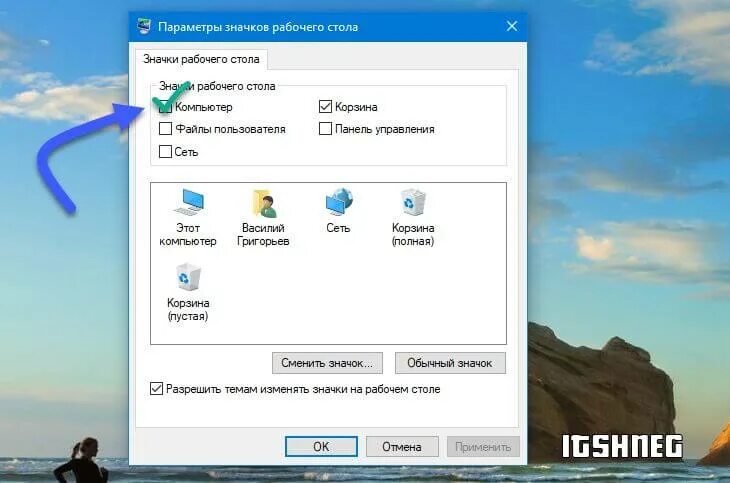Toggle Разрешить темам изменять значки checkbox
This screenshot has width=730, height=483.
click(x=156, y=388)
